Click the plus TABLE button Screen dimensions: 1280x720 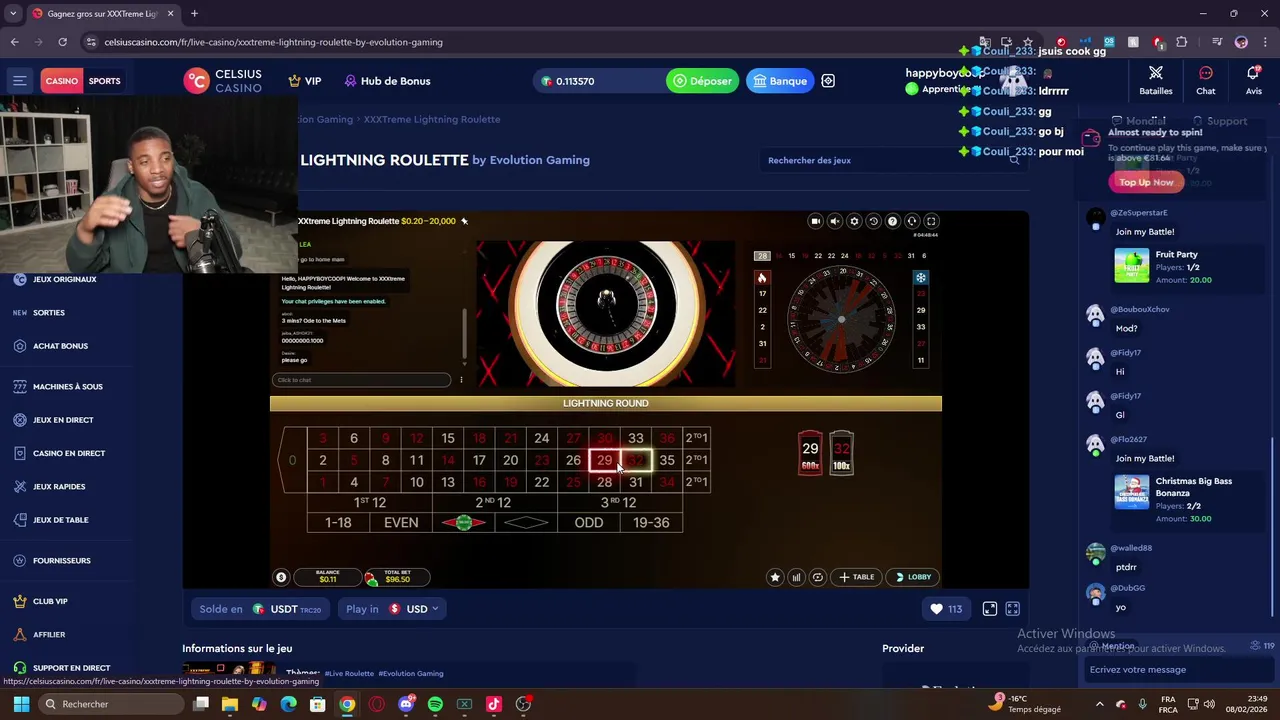[x=857, y=577]
